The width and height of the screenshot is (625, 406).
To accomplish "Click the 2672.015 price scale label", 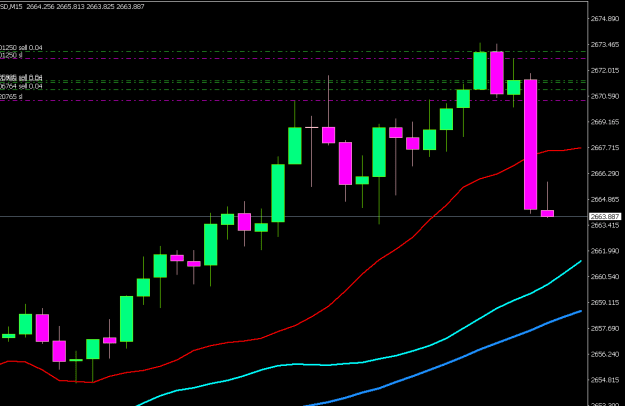I will point(605,71).
